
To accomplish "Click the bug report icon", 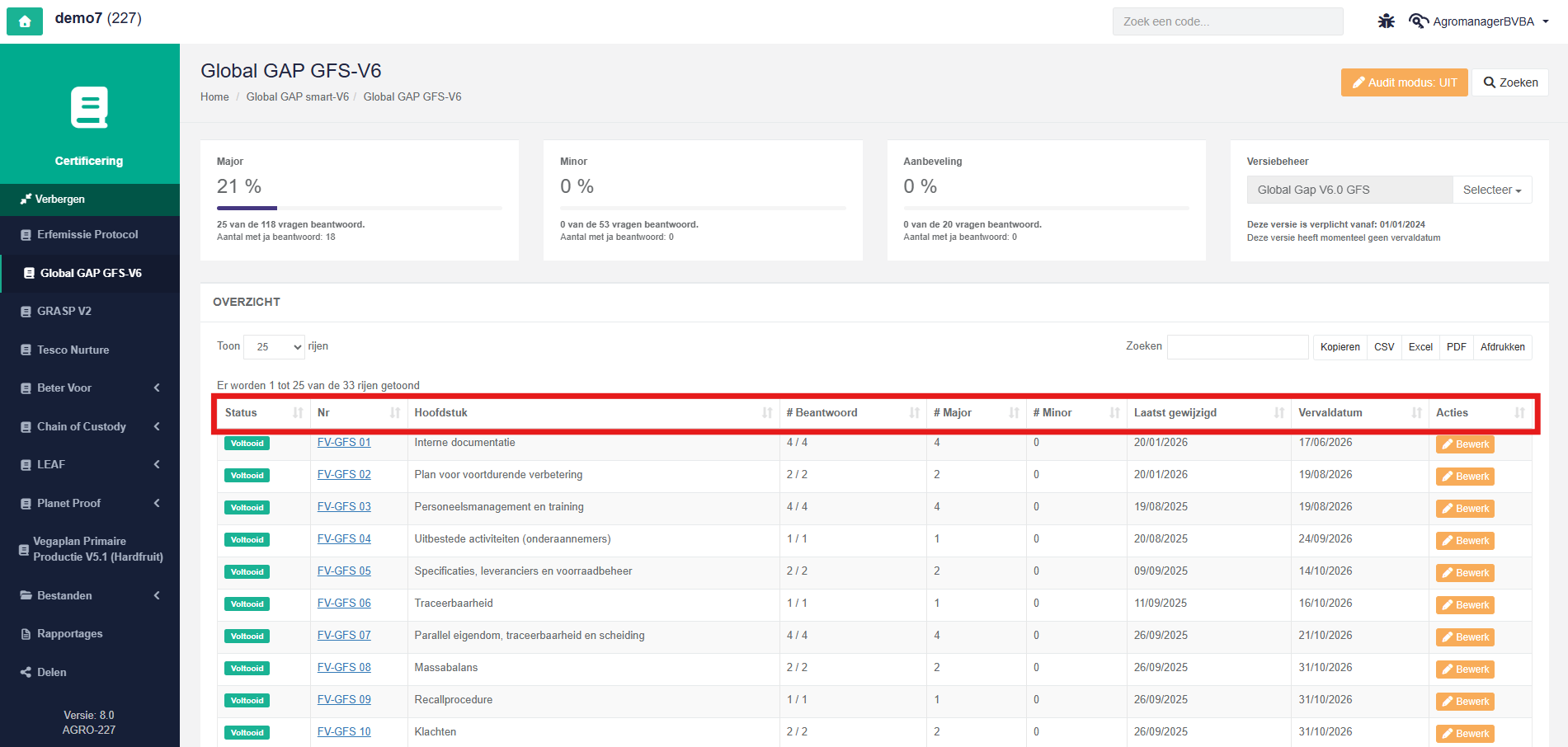I will [1386, 21].
